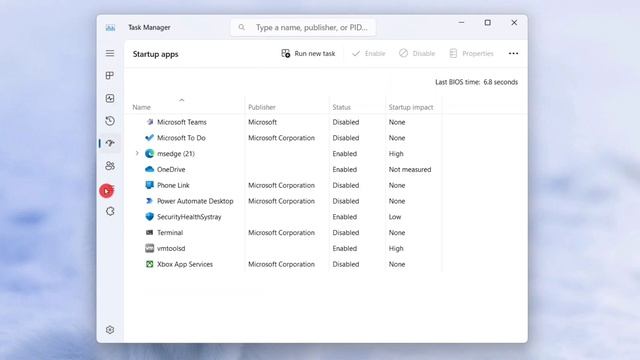Open Task Manager settings gear

point(110,330)
